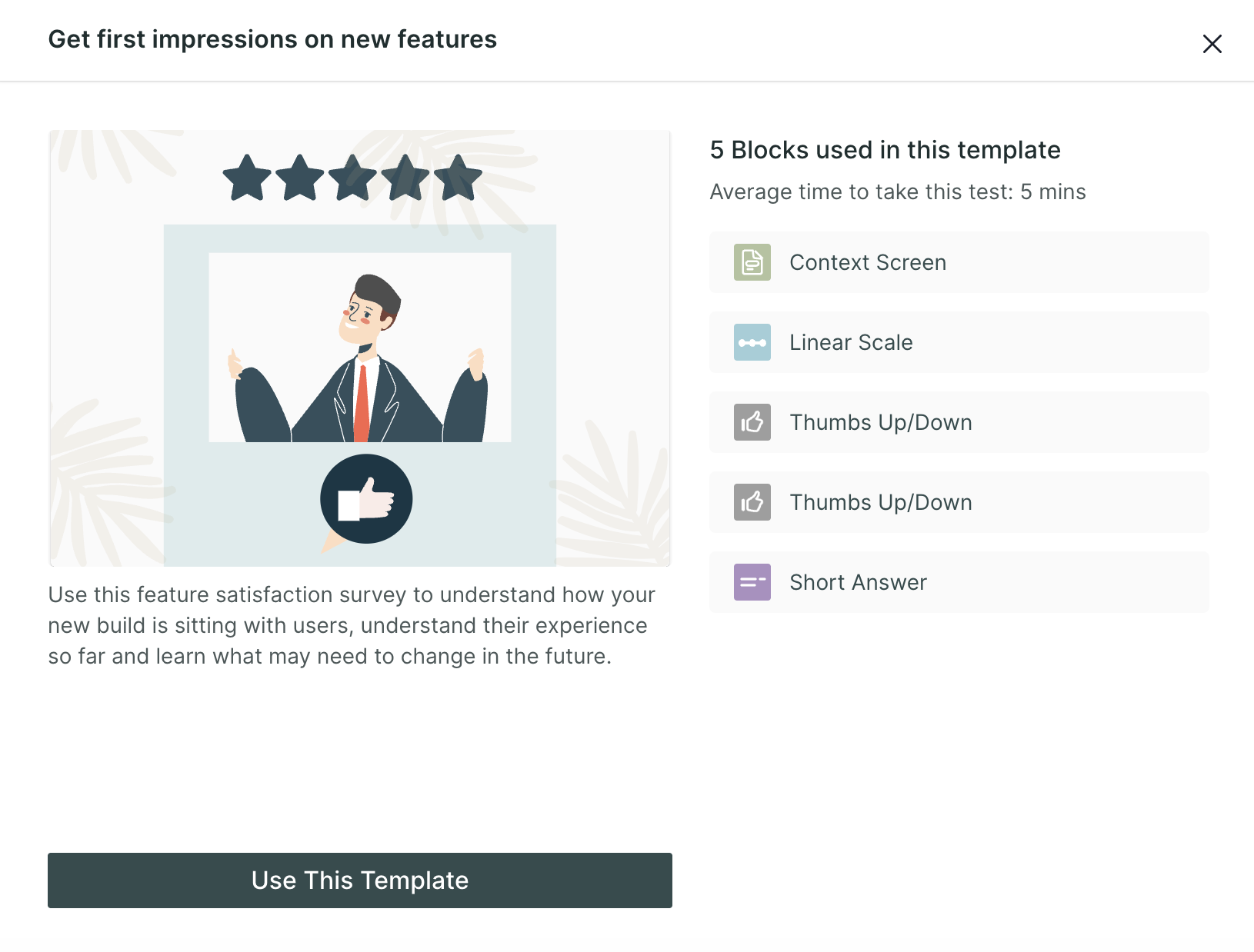Click the first Thumbs Up/Down icon
The height and width of the screenshot is (952, 1254).
point(752,422)
